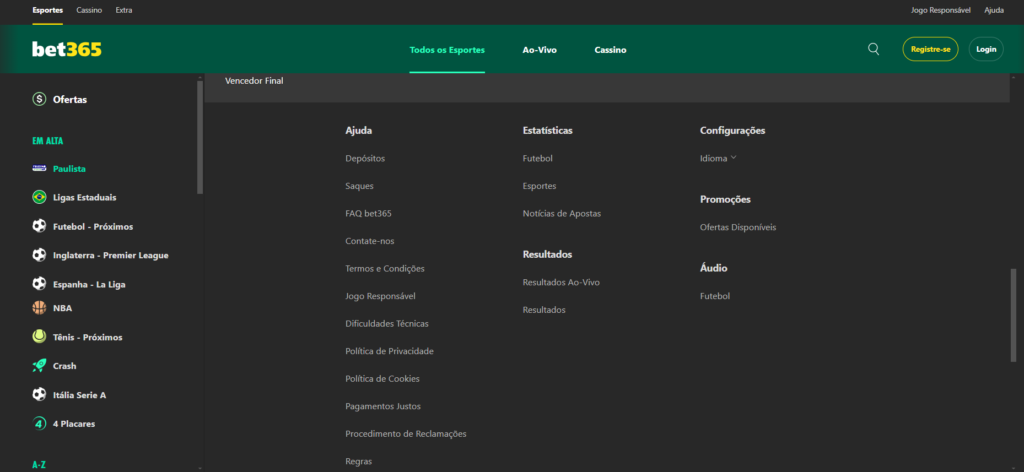Open the Extra top tab
1024x472 pixels.
(123, 10)
